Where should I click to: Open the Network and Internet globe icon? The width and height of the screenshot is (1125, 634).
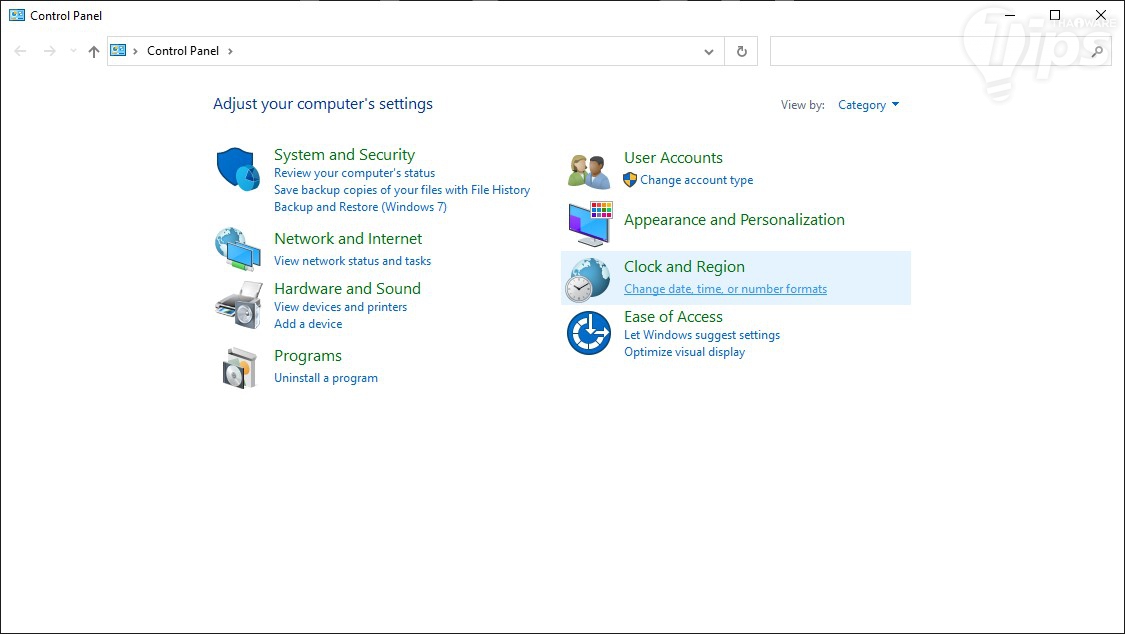(x=238, y=249)
